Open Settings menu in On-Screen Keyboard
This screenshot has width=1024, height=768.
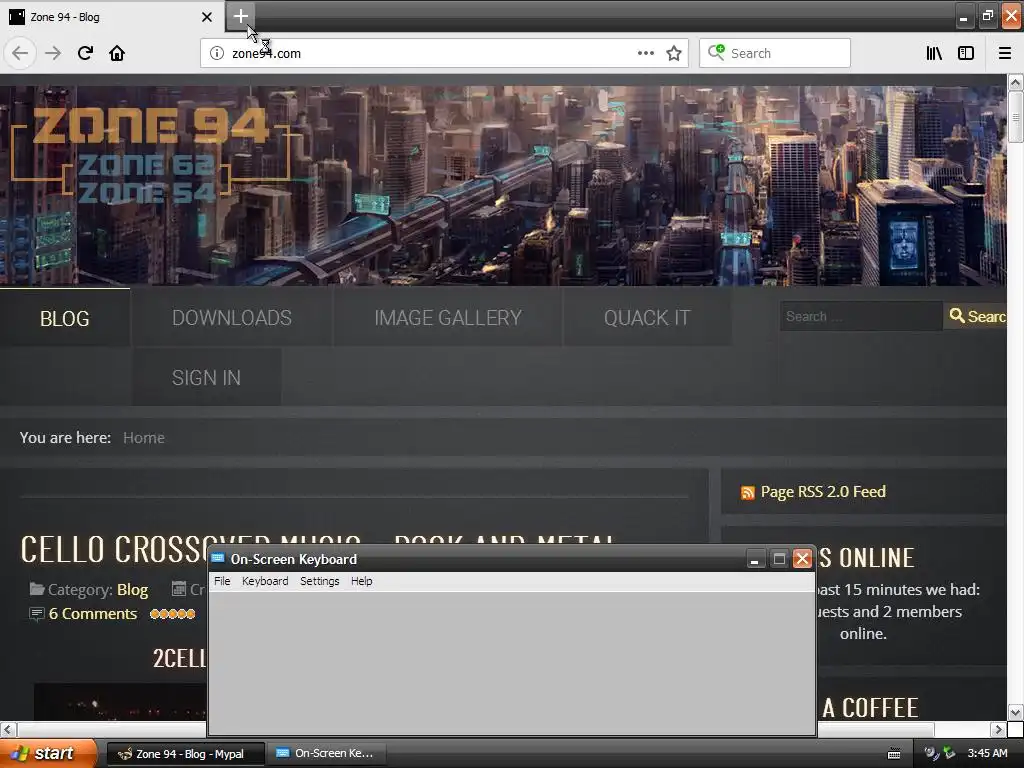319,581
